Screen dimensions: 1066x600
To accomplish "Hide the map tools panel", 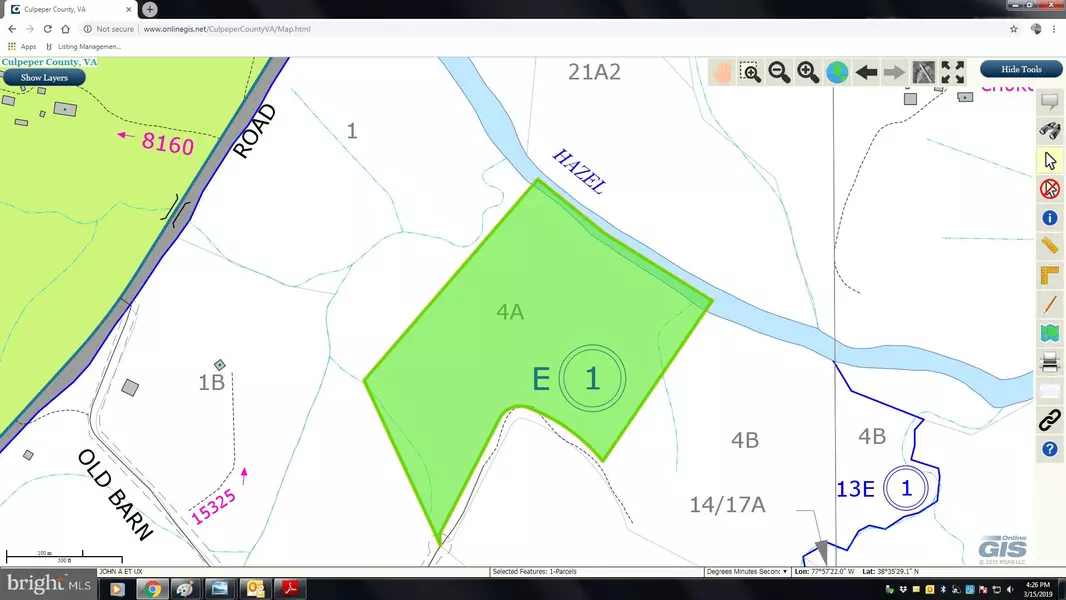I will click(x=1021, y=69).
